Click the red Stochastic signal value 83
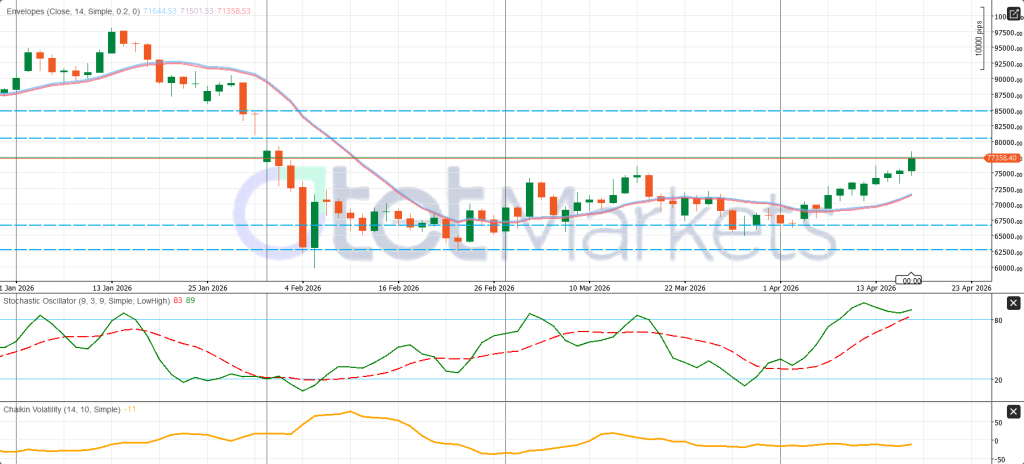Screen dimensions: 1024x464 pos(177,300)
